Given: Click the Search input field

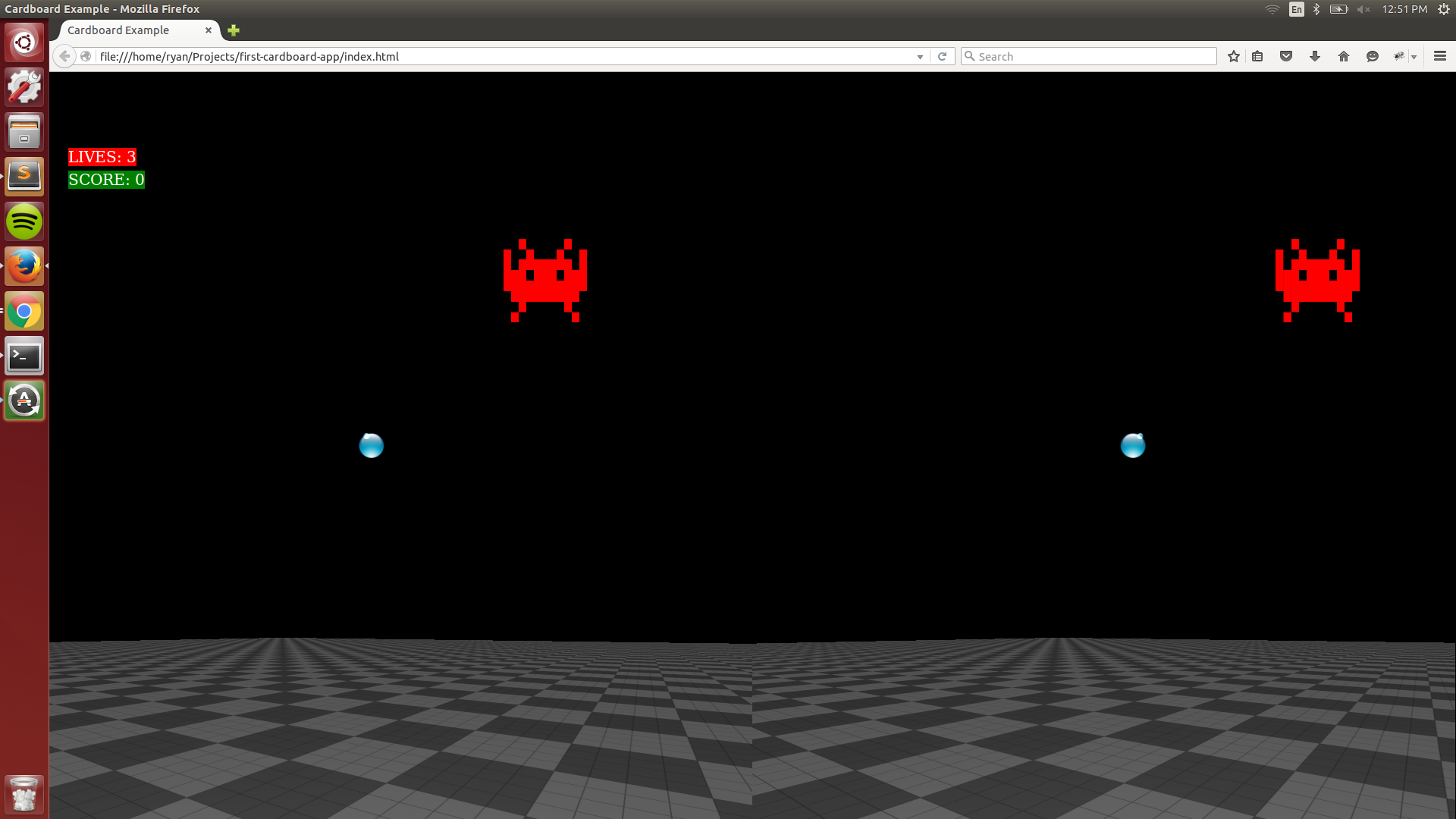Looking at the screenshot, I should coord(1089,56).
